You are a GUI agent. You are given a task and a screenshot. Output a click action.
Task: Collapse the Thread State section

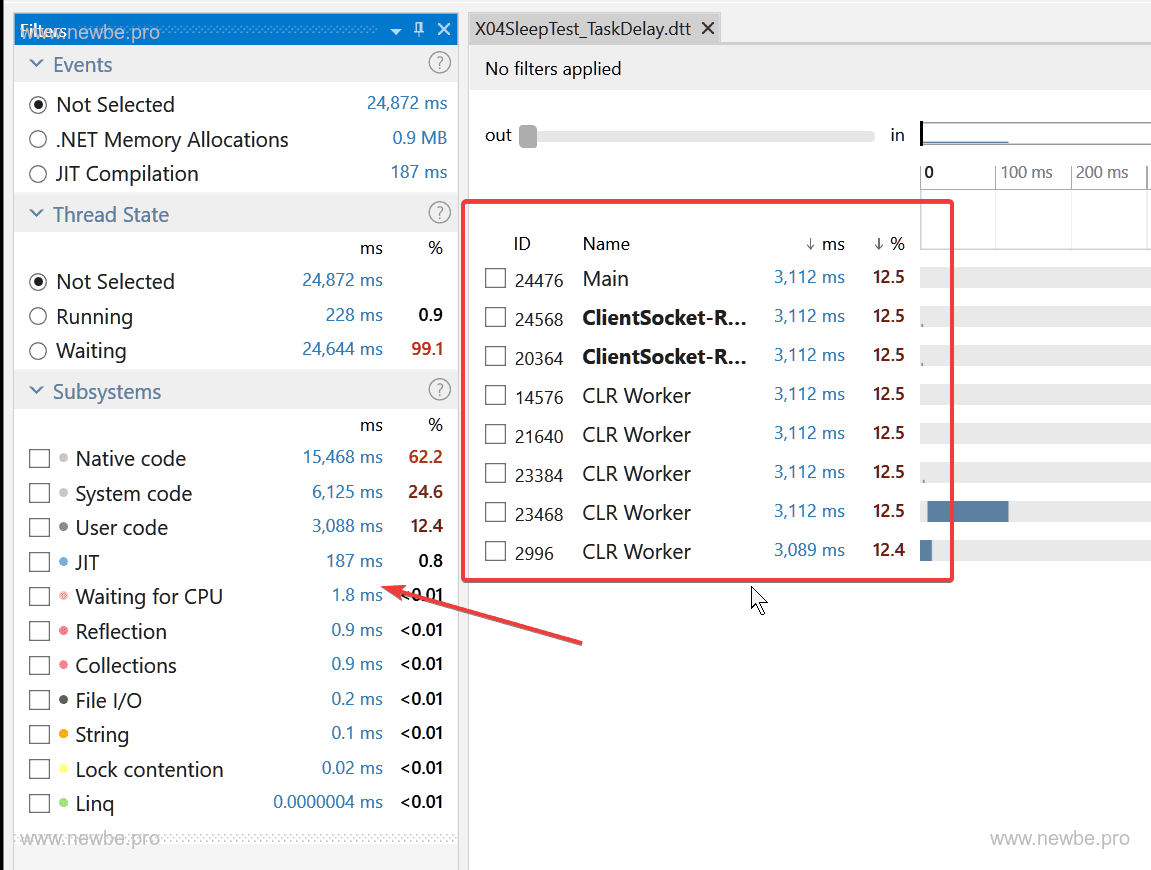click(x=37, y=214)
